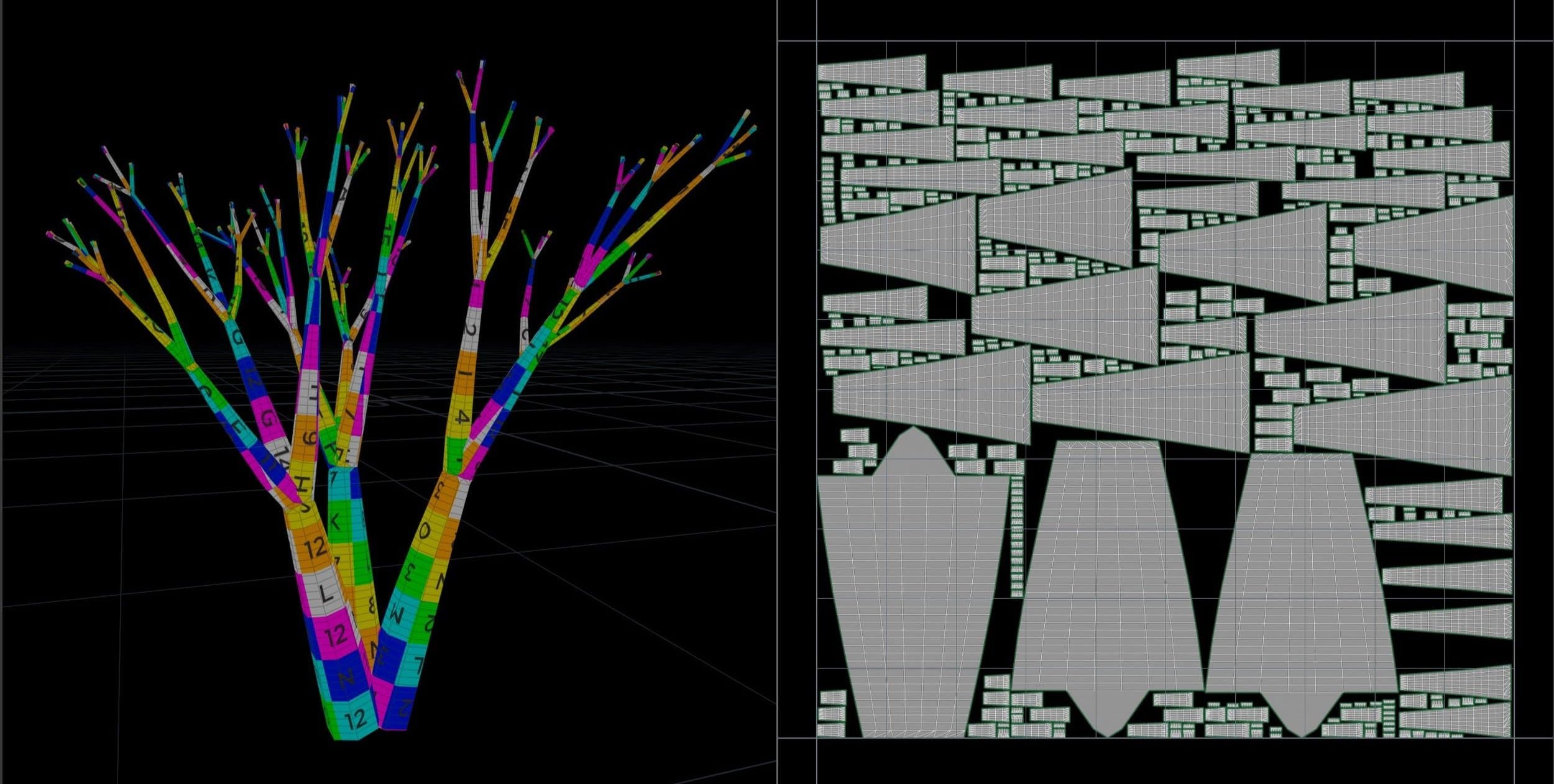Select the yellow "4" segment on right branch
Screen dimensions: 1554x784
point(461,417)
